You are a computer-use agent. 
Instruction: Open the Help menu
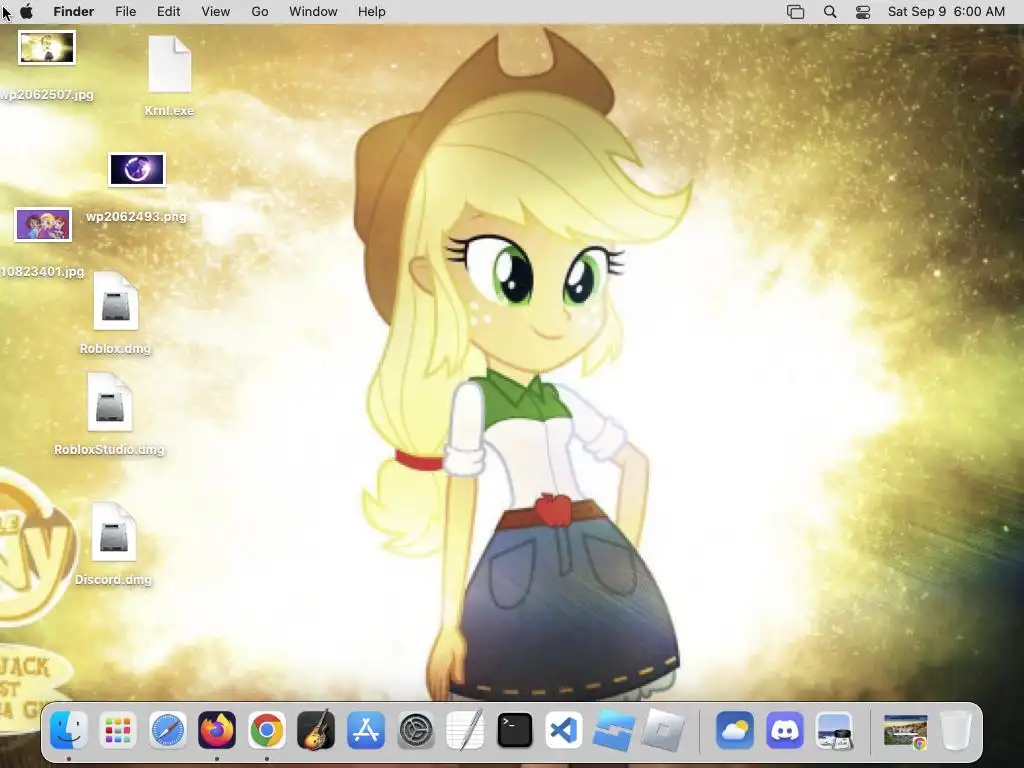[x=372, y=12]
